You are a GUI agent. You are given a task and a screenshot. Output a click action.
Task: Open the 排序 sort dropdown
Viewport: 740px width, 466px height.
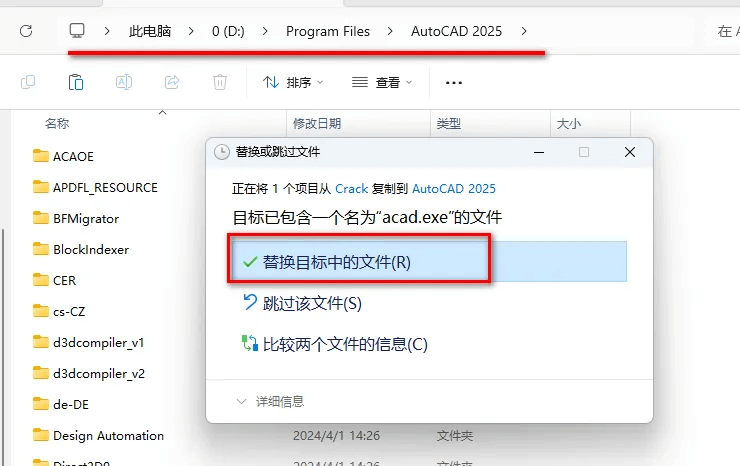coord(293,83)
